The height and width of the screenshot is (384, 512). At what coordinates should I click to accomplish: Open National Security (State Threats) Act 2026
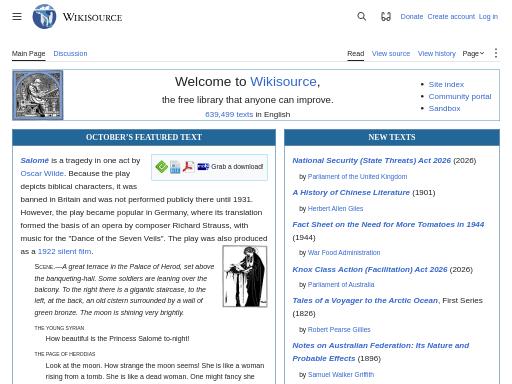(x=372, y=160)
